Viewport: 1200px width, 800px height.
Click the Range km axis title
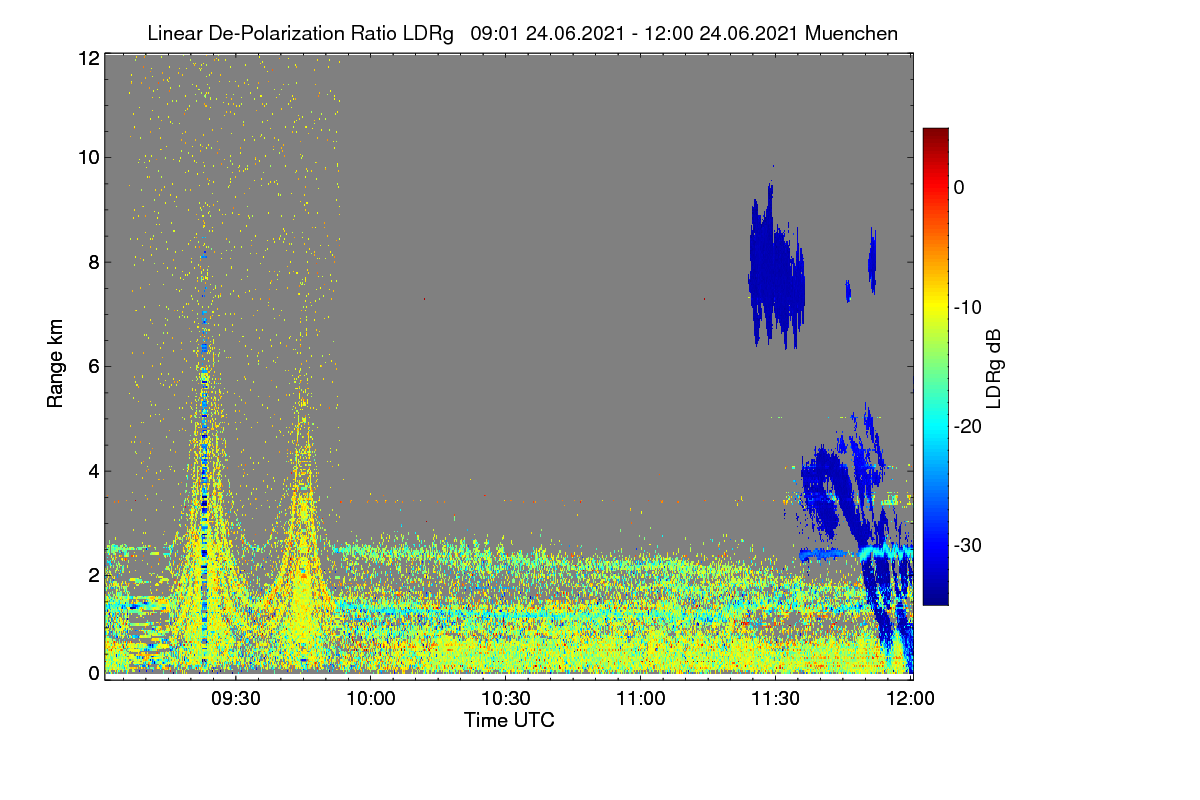pos(55,364)
